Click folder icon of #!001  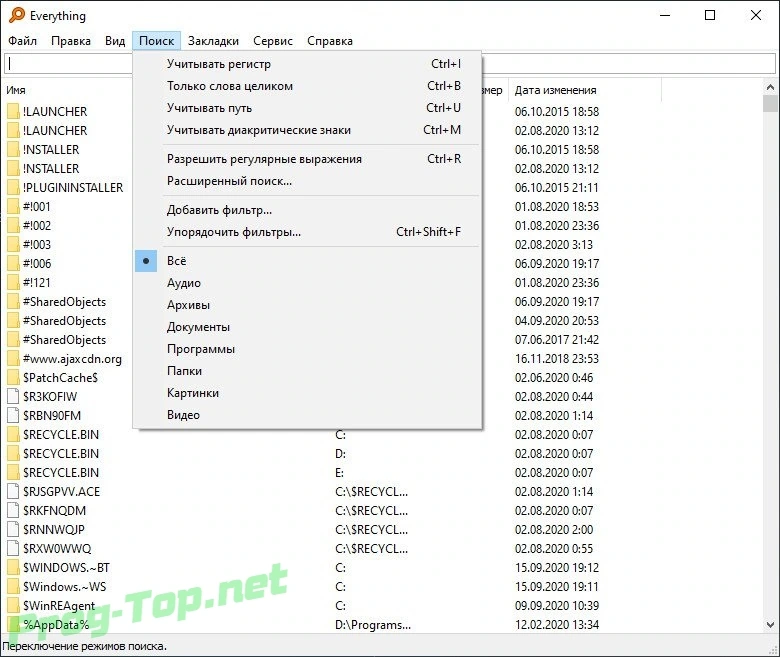click(13, 206)
